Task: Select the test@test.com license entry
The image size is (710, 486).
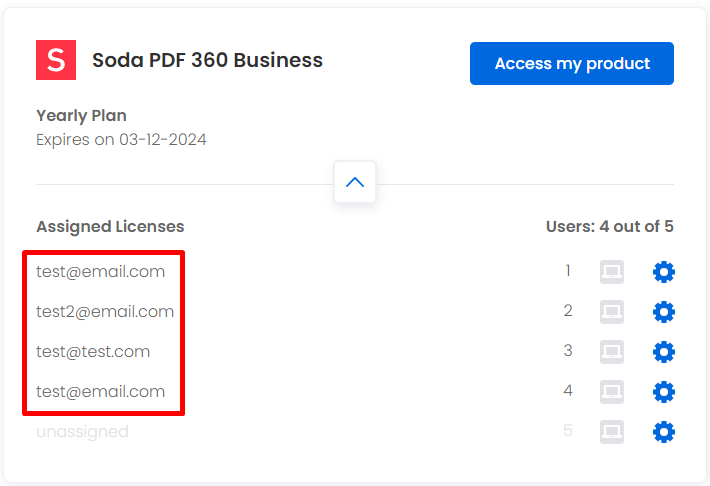Action: (x=93, y=352)
